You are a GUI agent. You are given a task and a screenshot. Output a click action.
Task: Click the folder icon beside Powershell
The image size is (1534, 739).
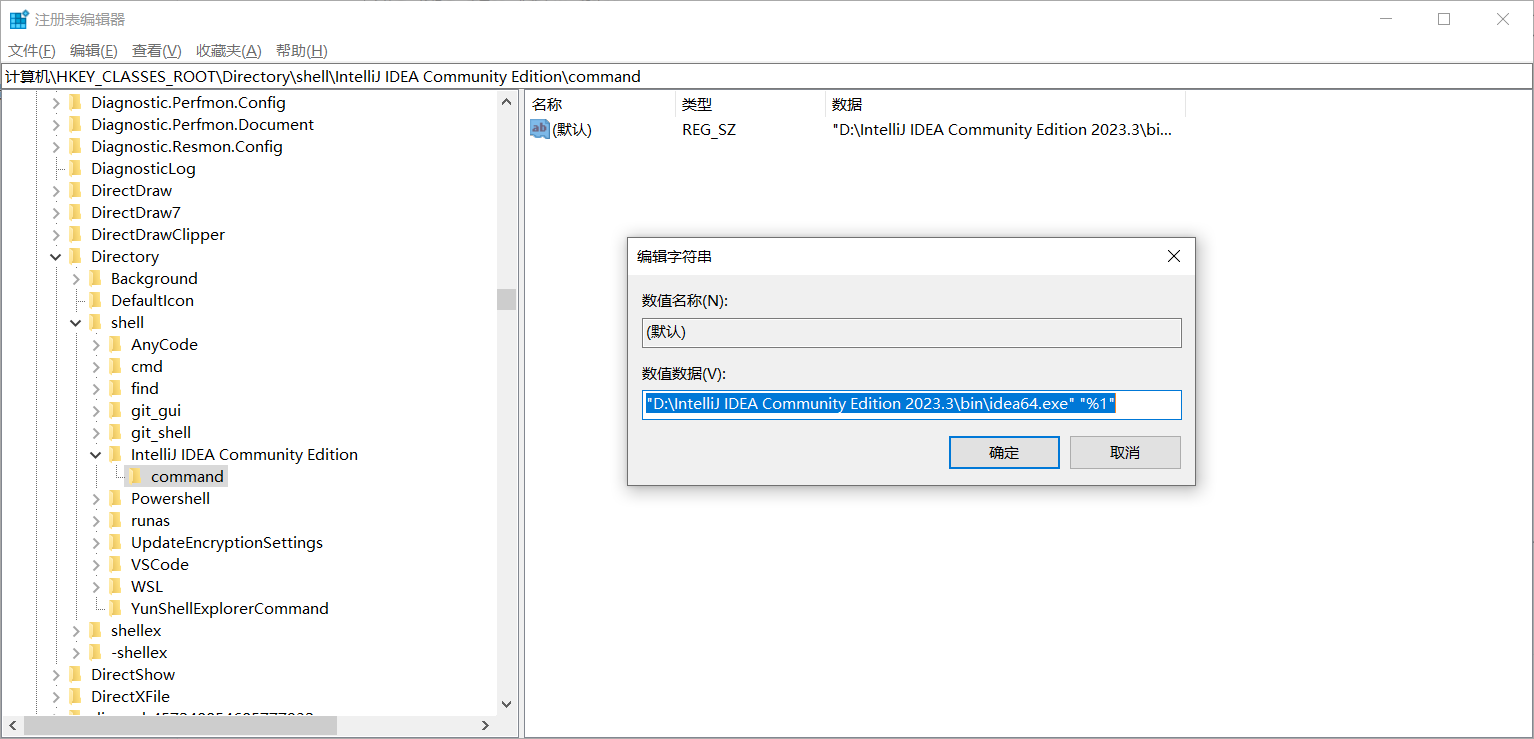pos(116,498)
